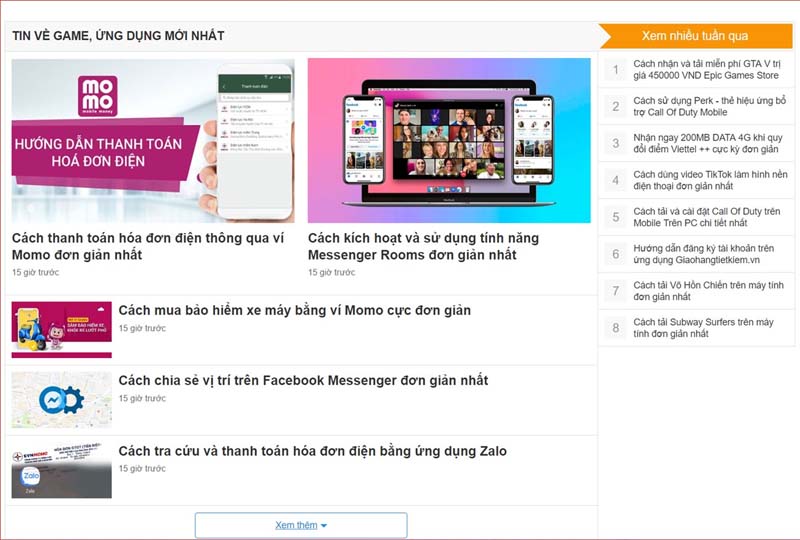Open the Momo electricity bill article thumbnail
800x540 pixels.
153,140
